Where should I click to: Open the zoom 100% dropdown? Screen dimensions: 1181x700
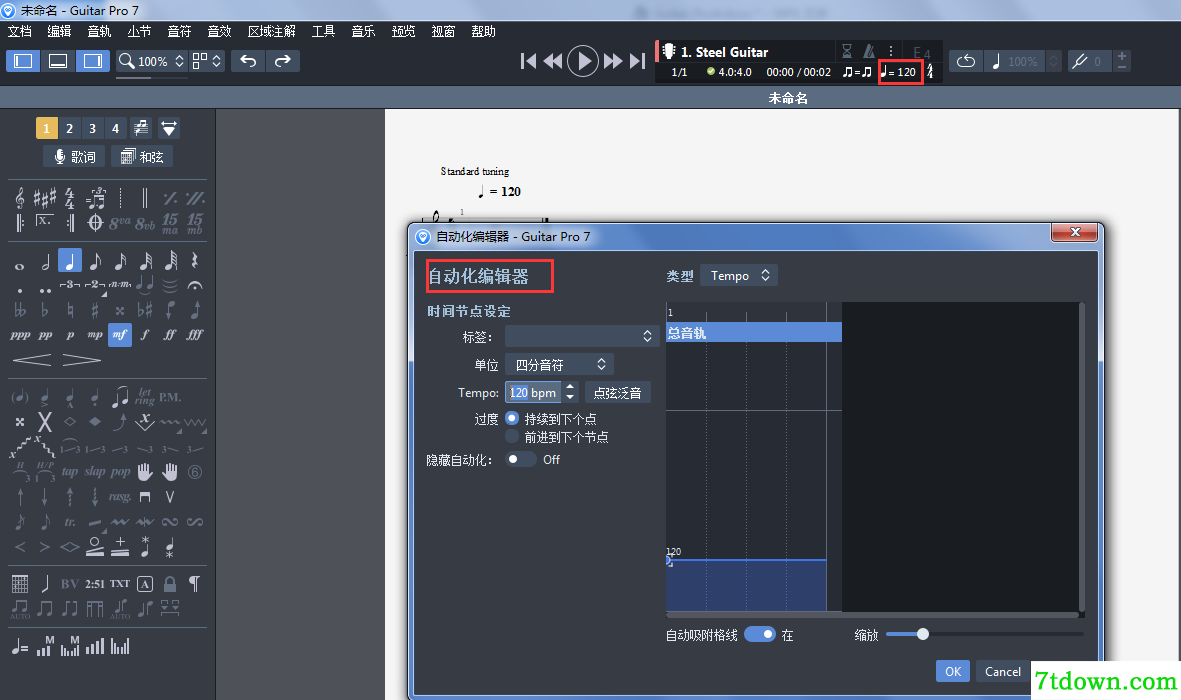tap(152, 61)
